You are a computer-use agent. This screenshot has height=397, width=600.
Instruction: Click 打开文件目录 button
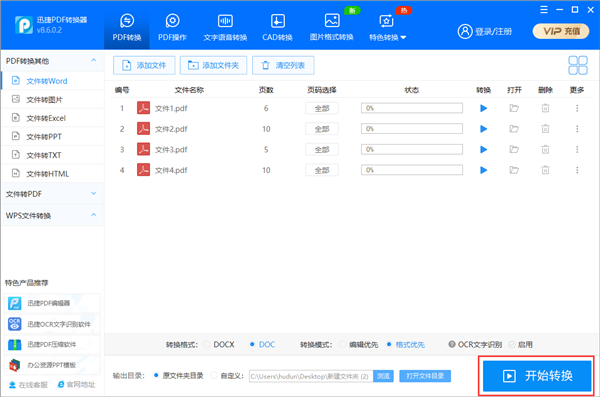click(425, 376)
